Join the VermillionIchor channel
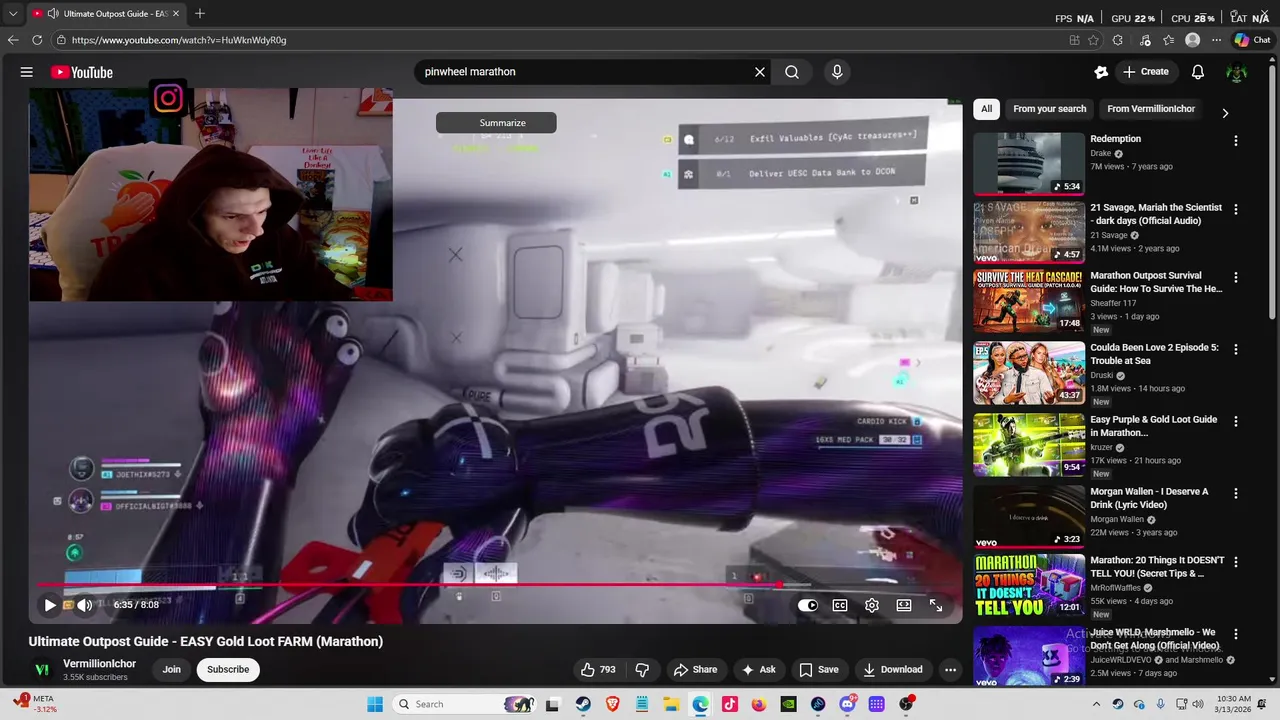The height and width of the screenshot is (720, 1280). (172, 670)
